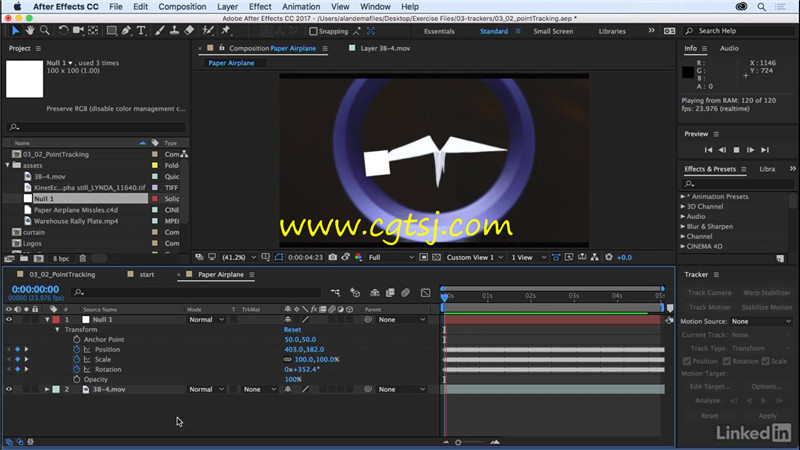The width and height of the screenshot is (800, 450).
Task: Collapse the assets folder
Action: tap(8, 165)
